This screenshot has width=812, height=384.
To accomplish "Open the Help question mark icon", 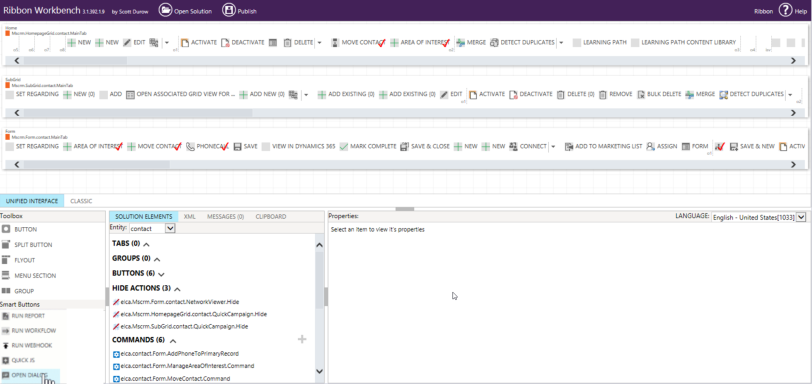I will pyautogui.click(x=786, y=10).
